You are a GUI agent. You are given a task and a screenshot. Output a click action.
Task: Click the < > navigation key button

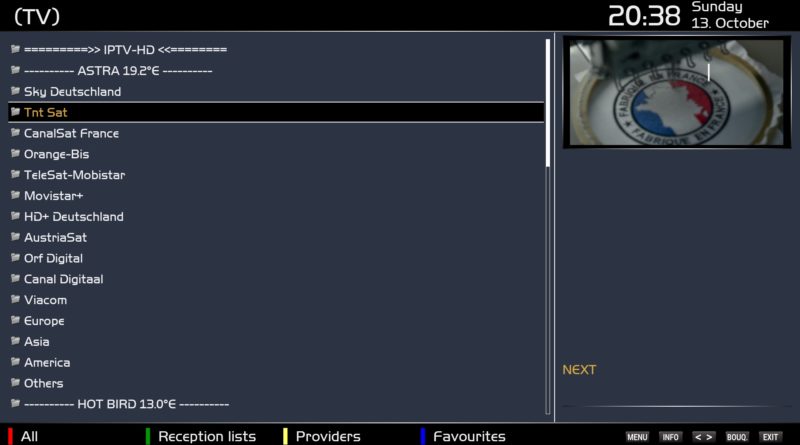(704, 437)
